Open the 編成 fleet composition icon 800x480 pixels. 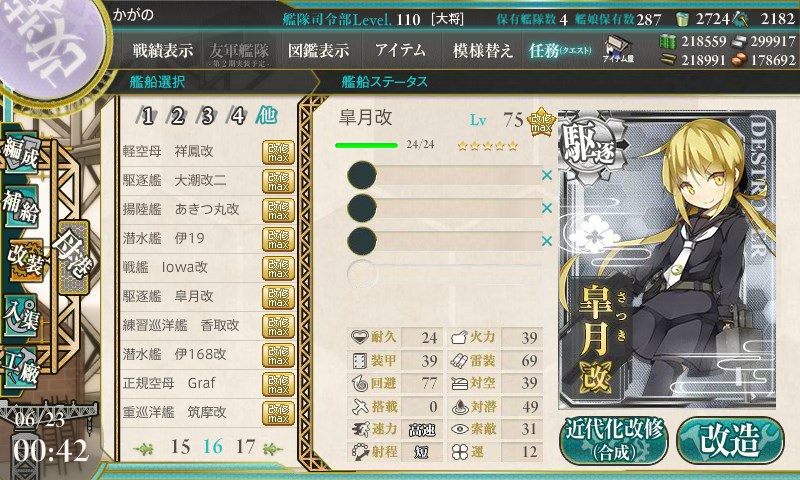21,152
